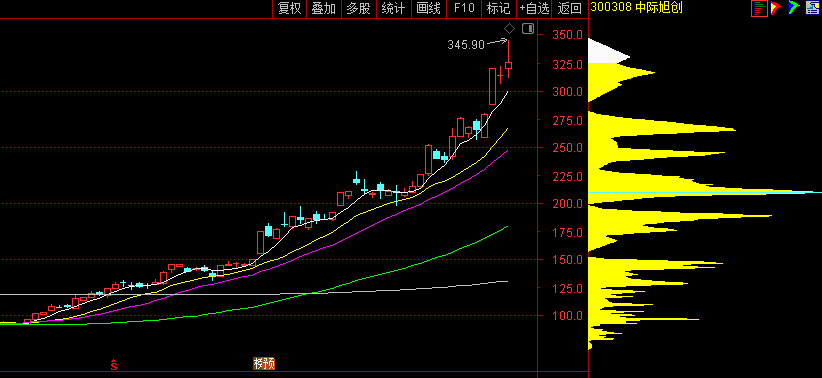Click the 225.0 price axis label

pyautogui.click(x=567, y=177)
